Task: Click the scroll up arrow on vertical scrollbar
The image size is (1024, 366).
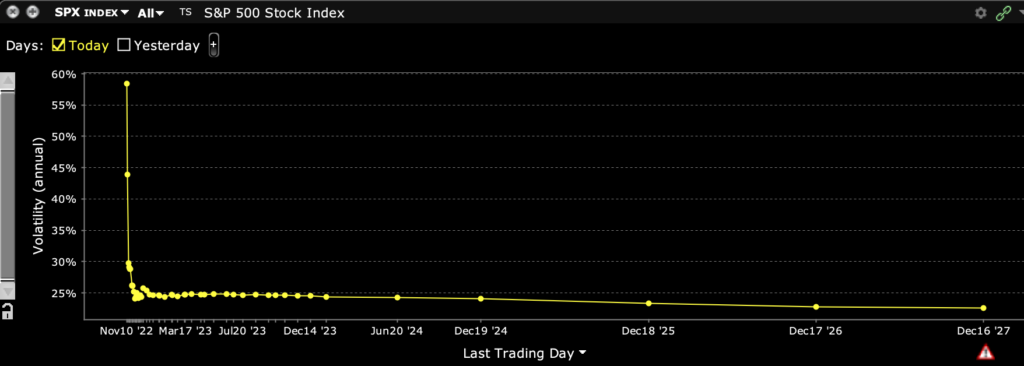Action: point(7,81)
